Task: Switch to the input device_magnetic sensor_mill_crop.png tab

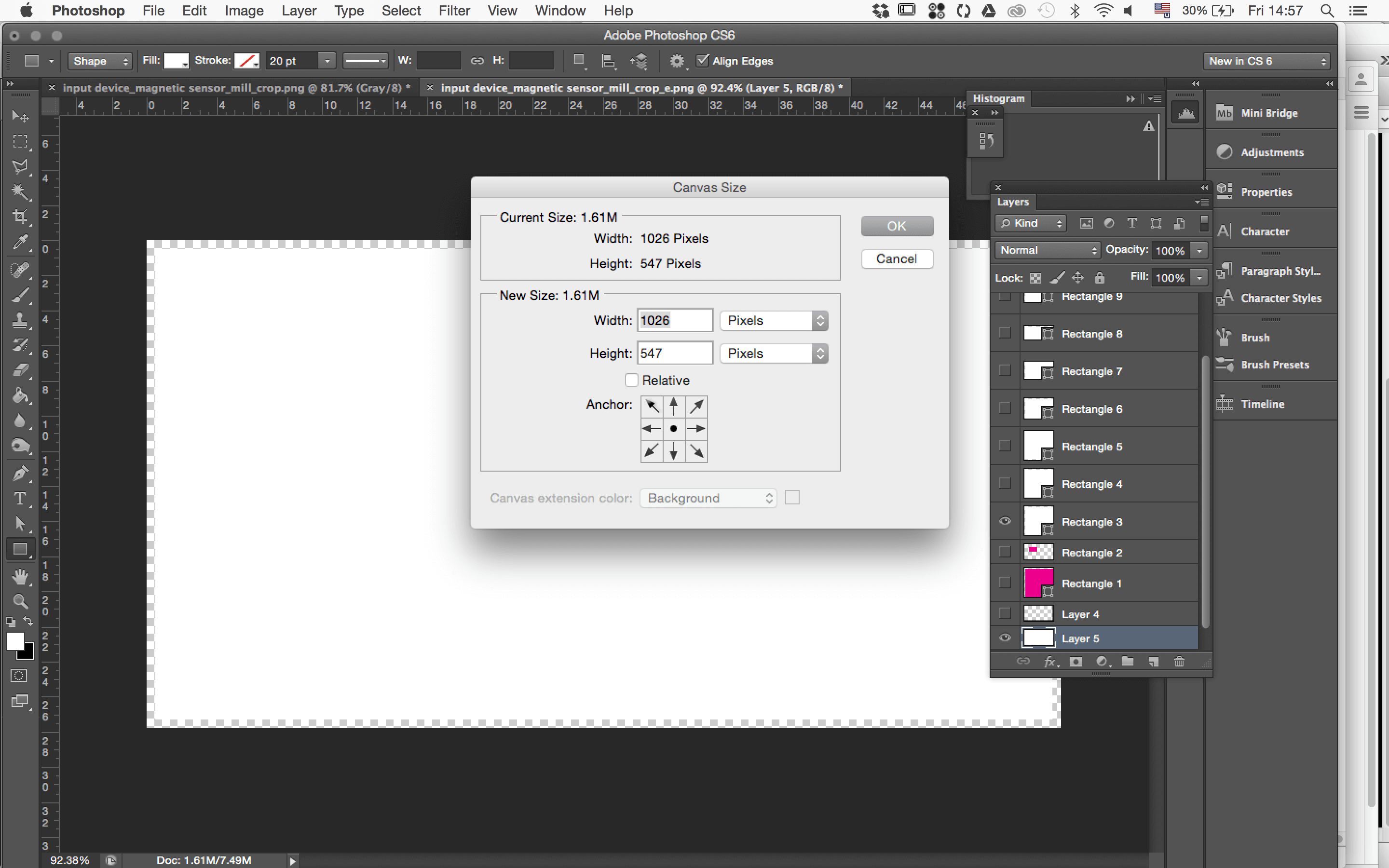Action: (x=236, y=87)
